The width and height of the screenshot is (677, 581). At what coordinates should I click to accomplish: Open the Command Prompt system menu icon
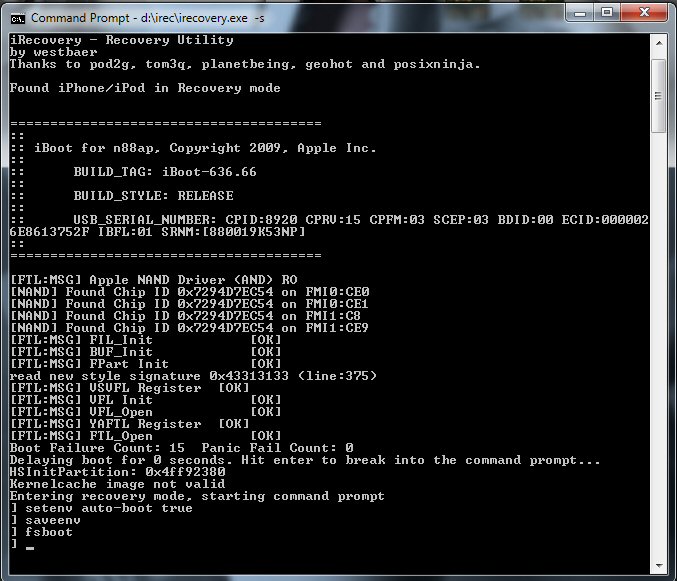[x=18, y=19]
